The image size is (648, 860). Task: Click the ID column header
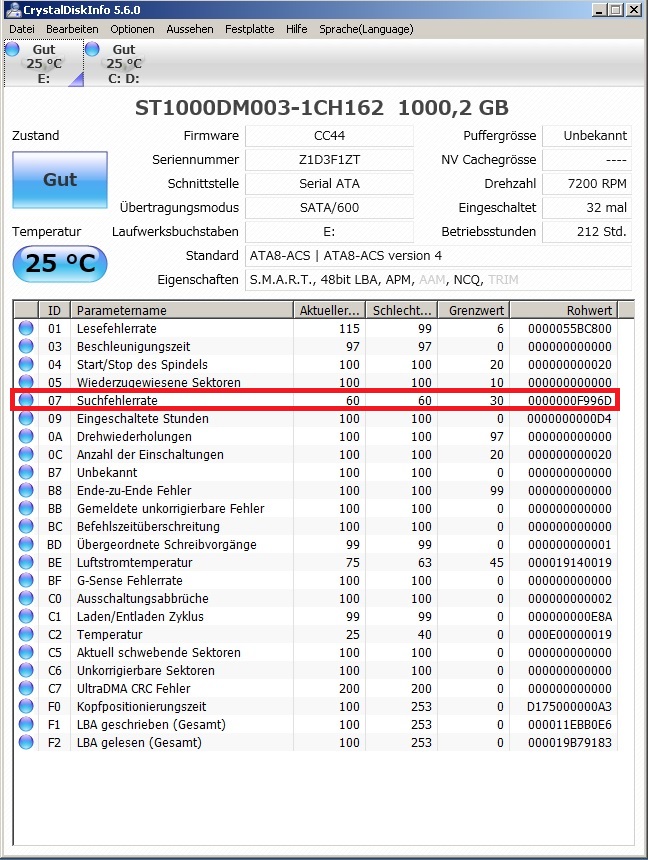54,310
